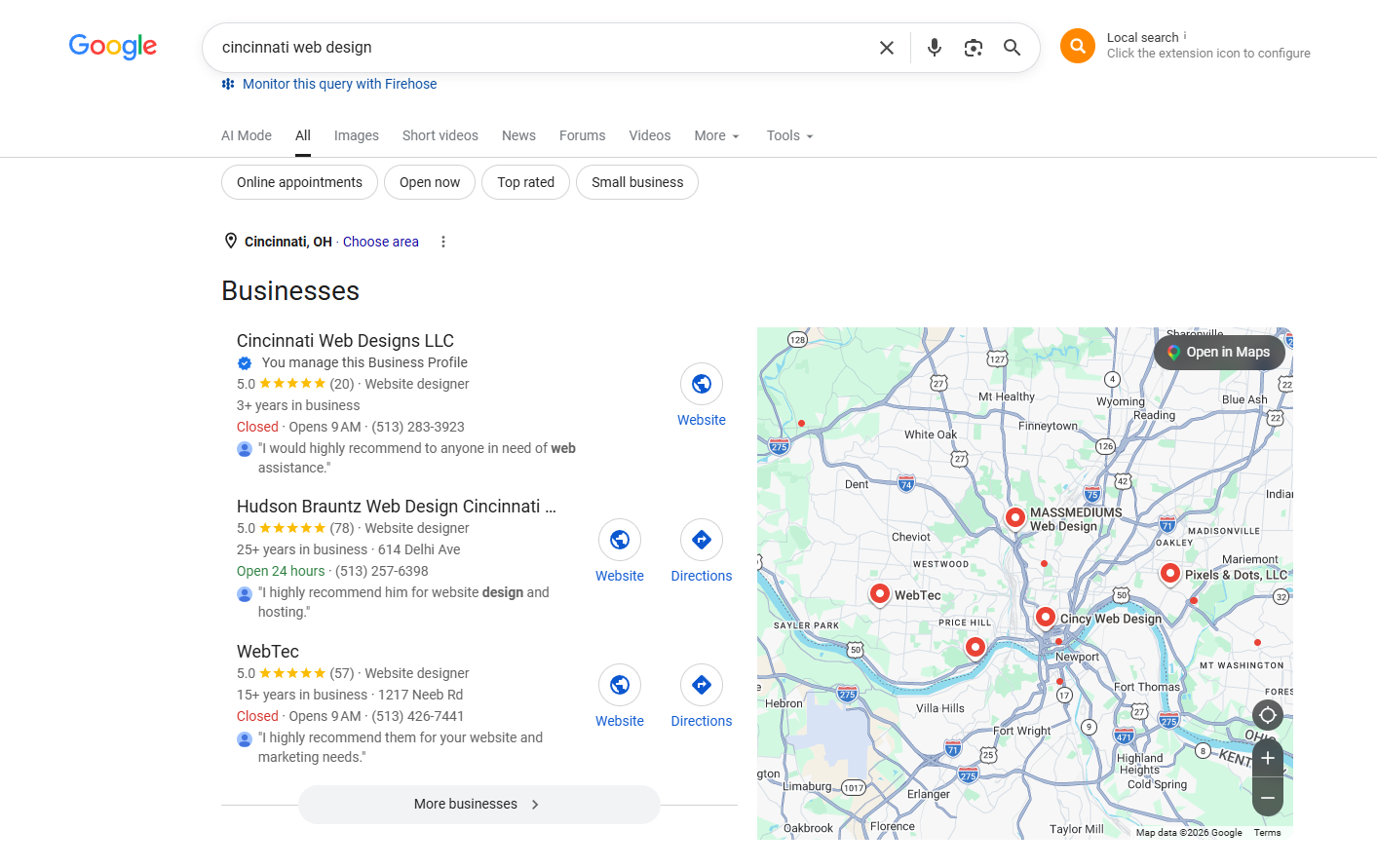The height and width of the screenshot is (868, 1377).
Task: Select the Cincy Web Design map pin
Action: coord(1046,617)
